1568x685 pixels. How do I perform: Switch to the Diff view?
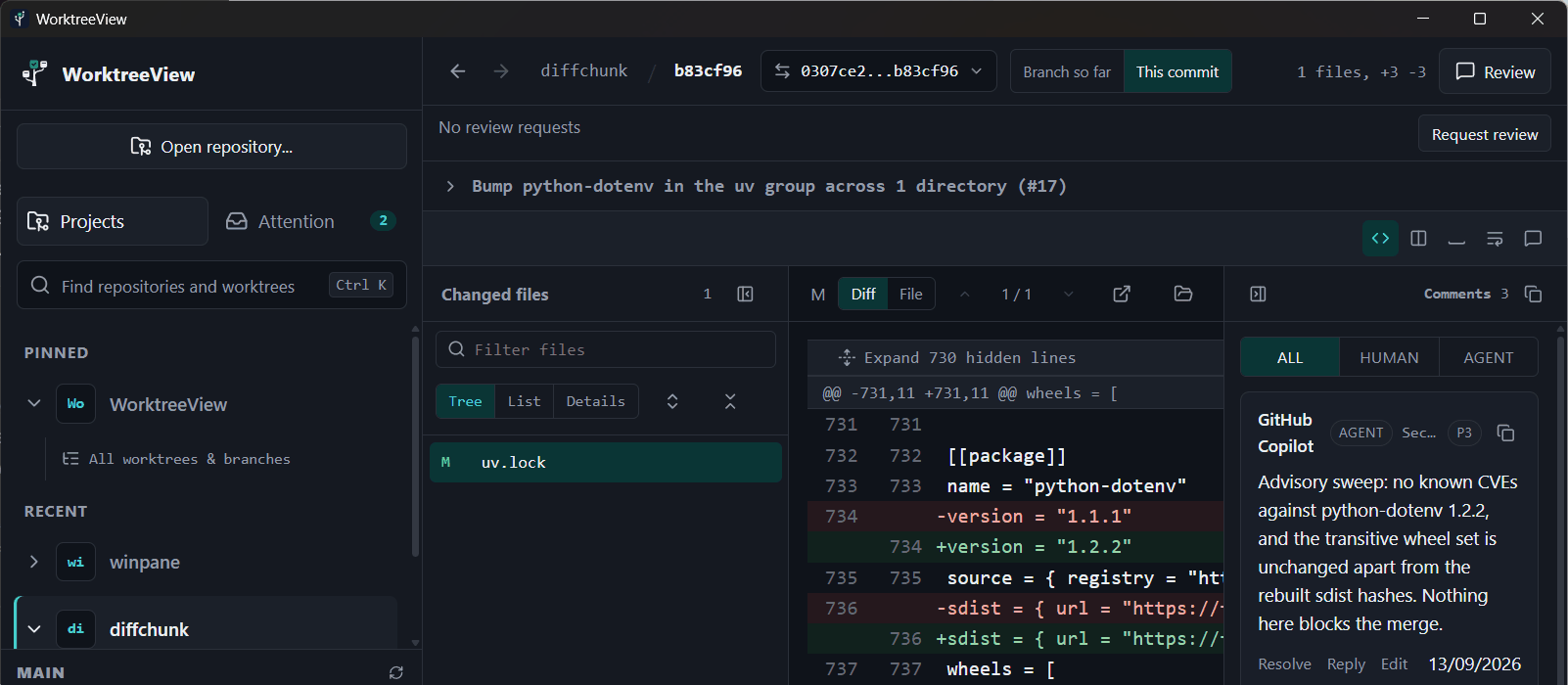[863, 294]
